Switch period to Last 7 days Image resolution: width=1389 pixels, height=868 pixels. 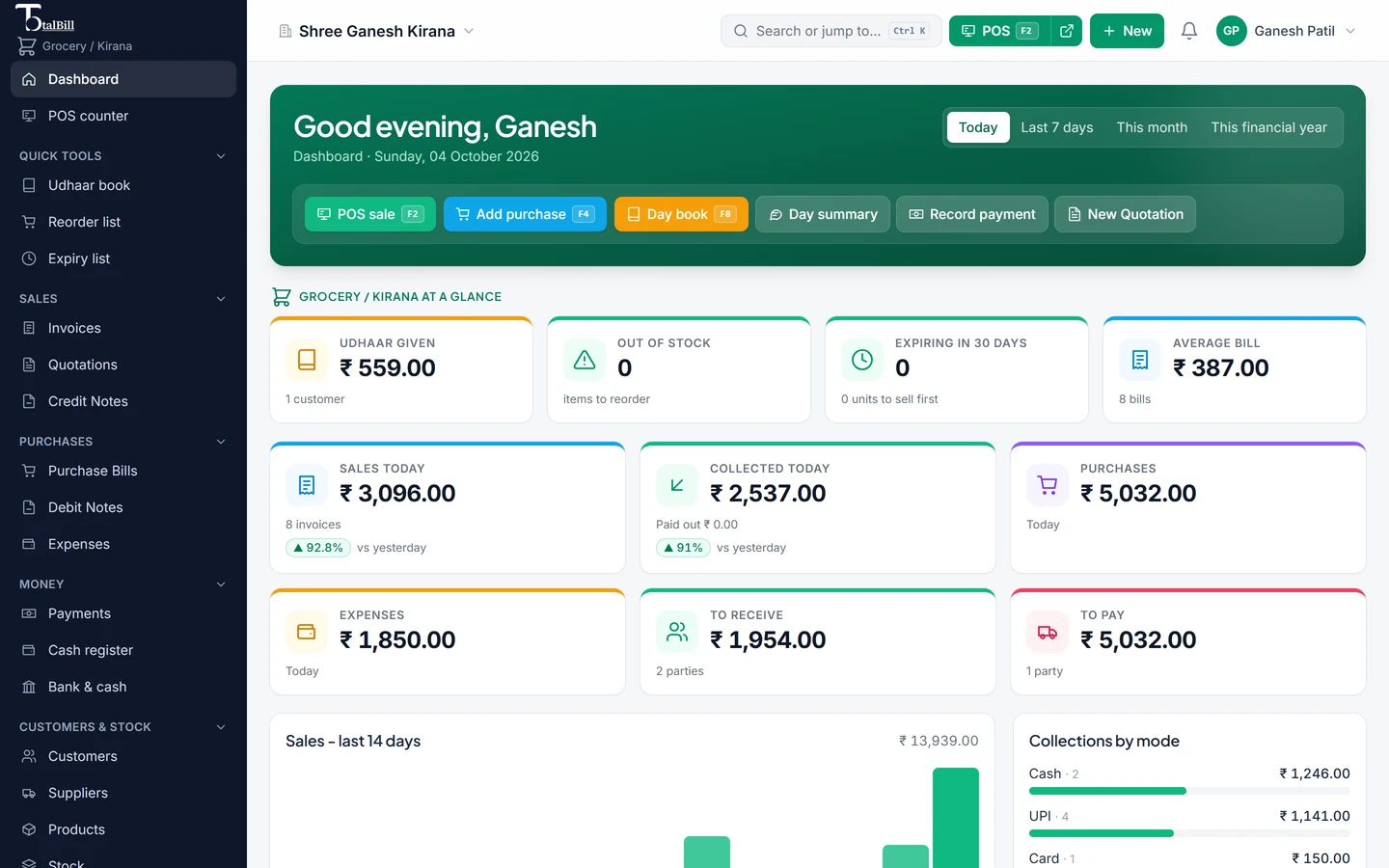pyautogui.click(x=1057, y=127)
